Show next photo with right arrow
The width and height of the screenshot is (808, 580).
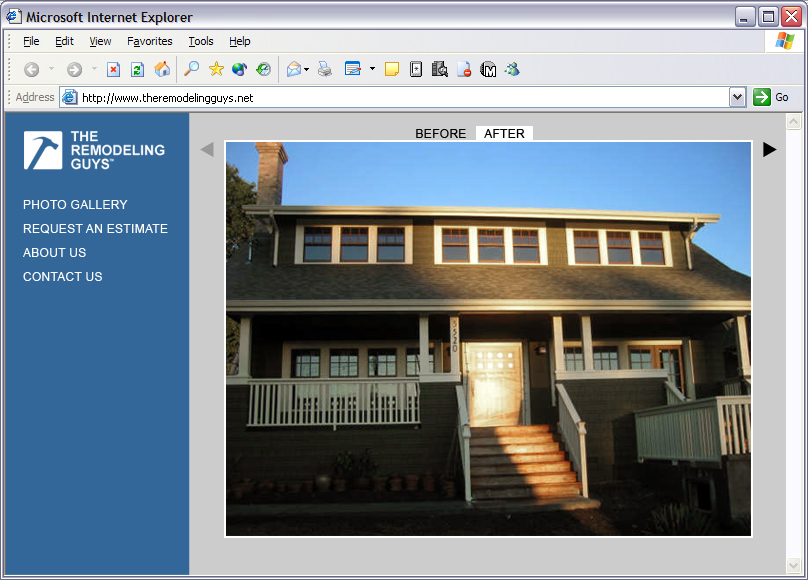(769, 149)
